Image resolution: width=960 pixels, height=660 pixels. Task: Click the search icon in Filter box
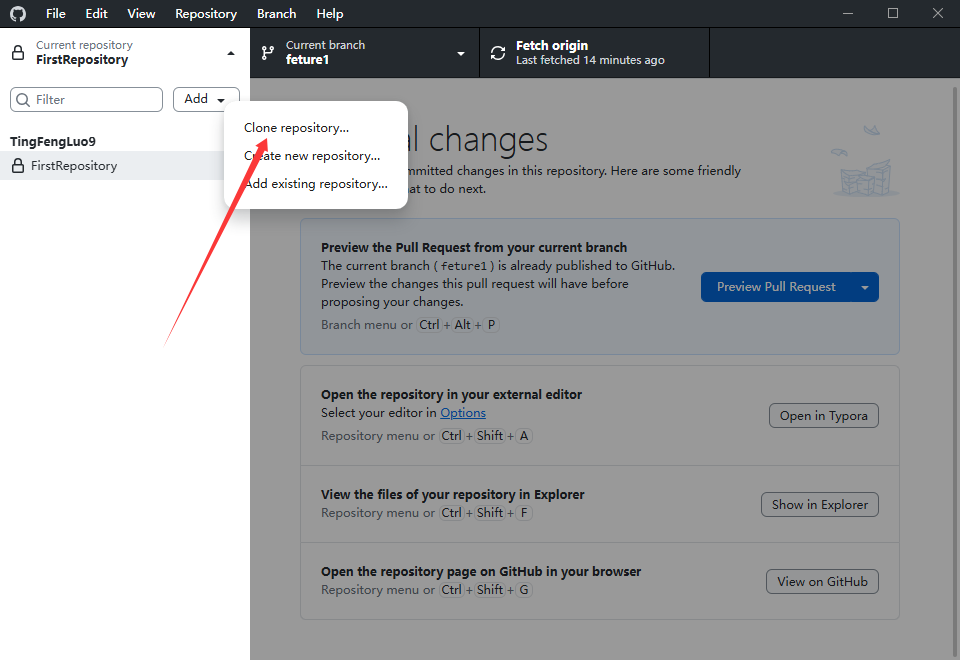(x=23, y=100)
